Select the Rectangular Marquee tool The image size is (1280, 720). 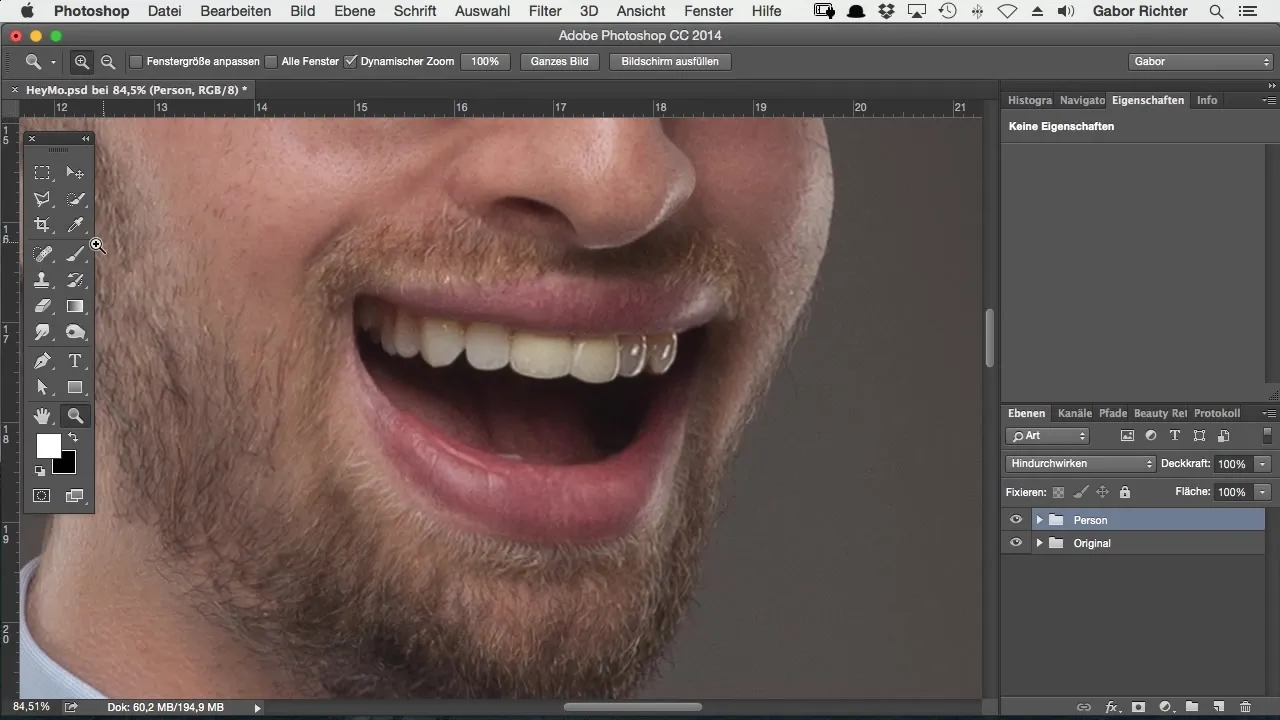(x=42, y=173)
